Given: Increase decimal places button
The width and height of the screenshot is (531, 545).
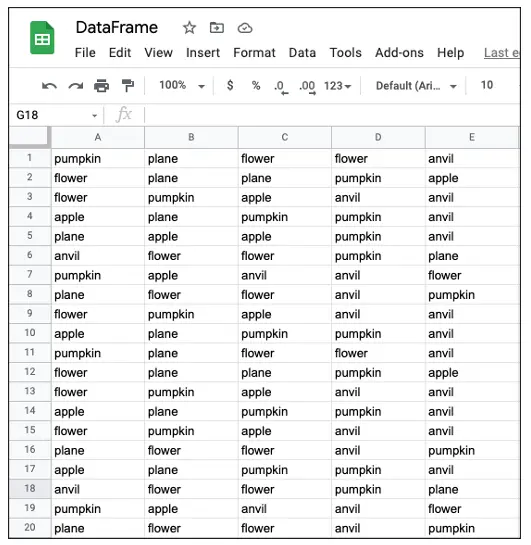Looking at the screenshot, I should click(307, 87).
